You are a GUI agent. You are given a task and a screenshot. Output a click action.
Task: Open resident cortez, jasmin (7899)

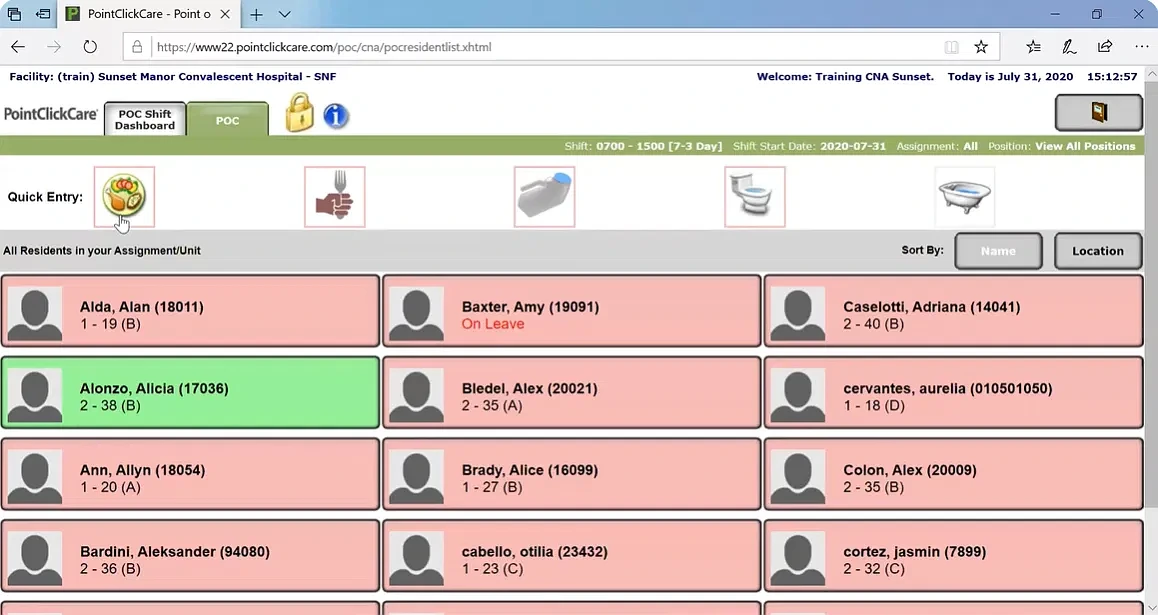pyautogui.click(x=953, y=555)
